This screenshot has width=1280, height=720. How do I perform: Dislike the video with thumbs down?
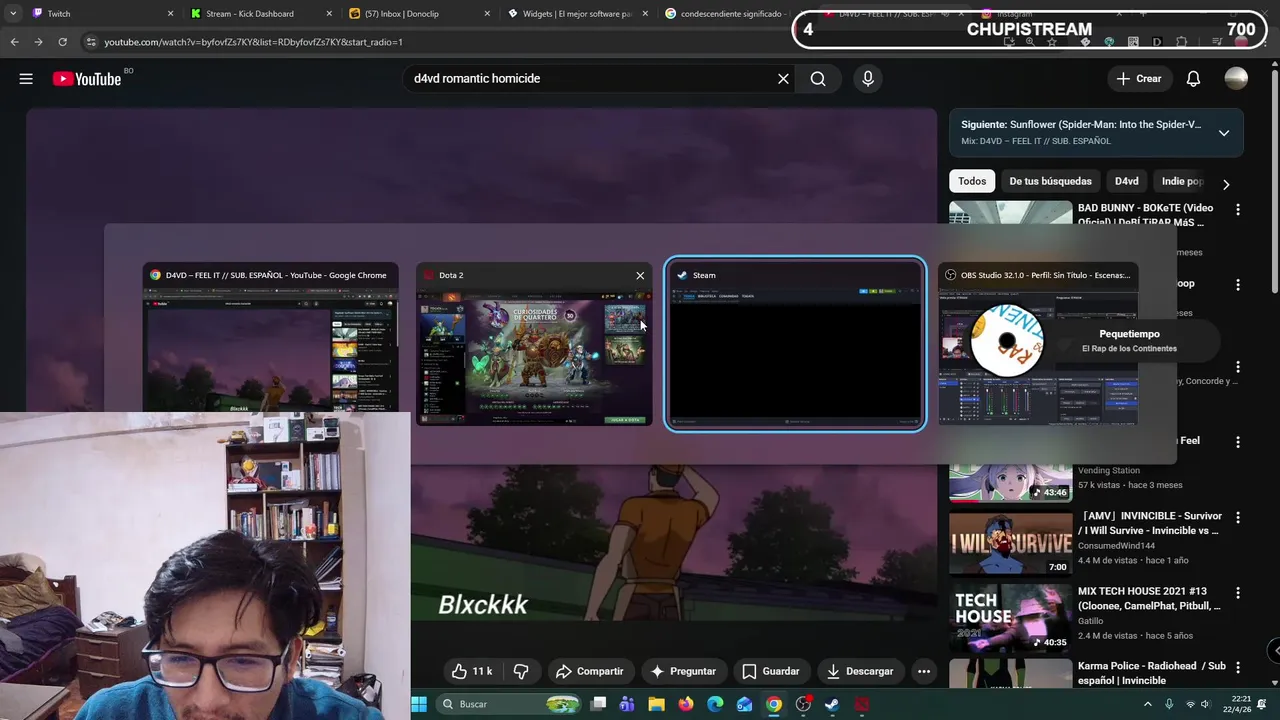coord(520,671)
